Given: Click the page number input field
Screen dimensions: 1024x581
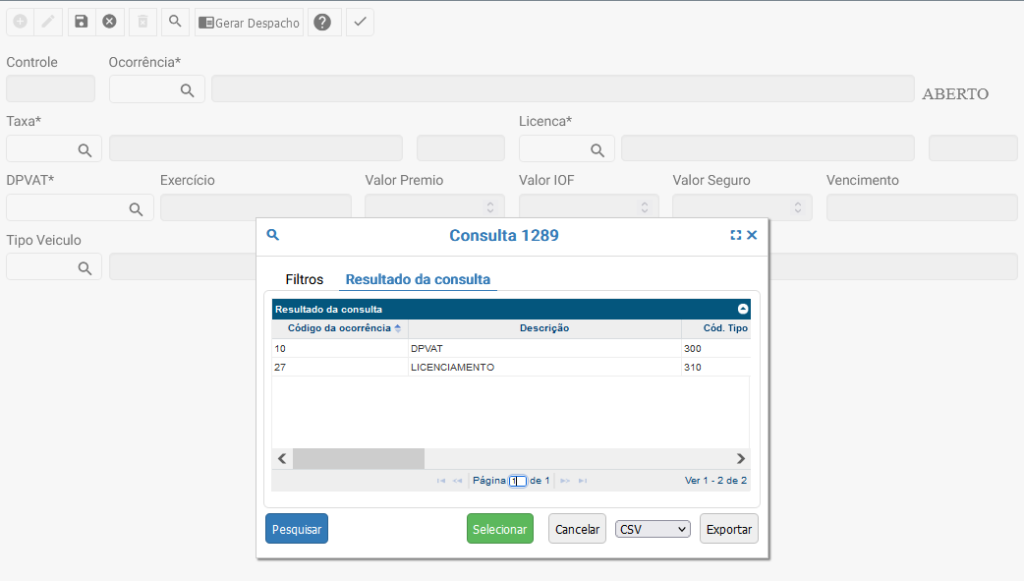Looking at the screenshot, I should pos(518,481).
